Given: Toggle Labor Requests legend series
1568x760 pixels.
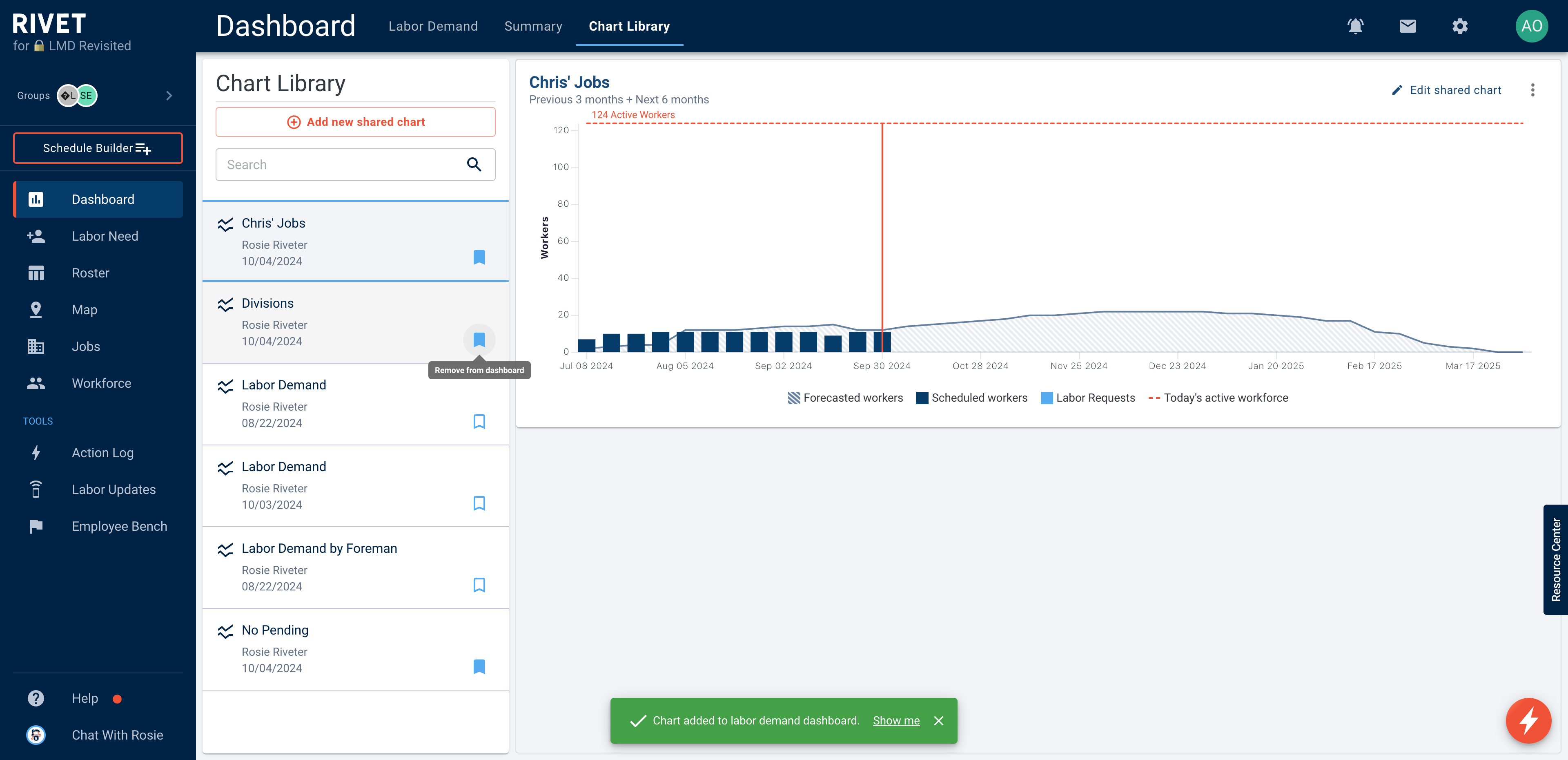Looking at the screenshot, I should (x=1088, y=398).
